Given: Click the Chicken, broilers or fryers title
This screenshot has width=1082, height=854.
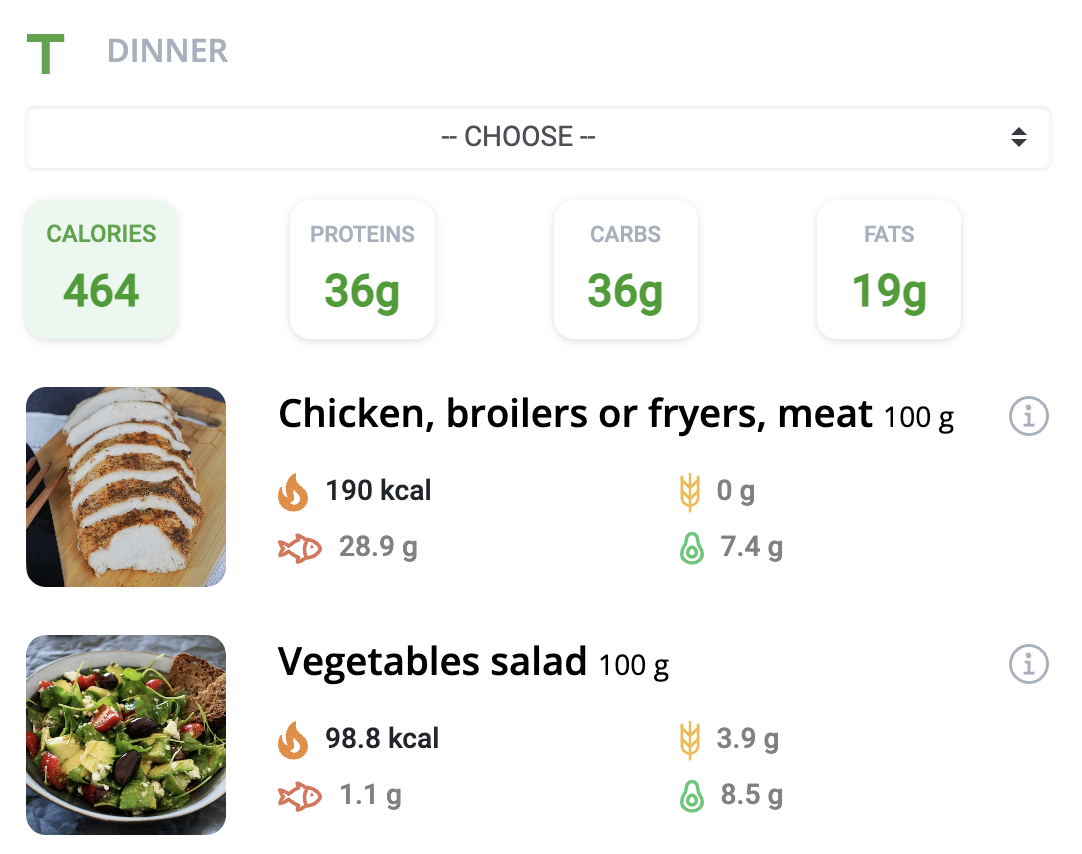Looking at the screenshot, I should tap(576, 414).
